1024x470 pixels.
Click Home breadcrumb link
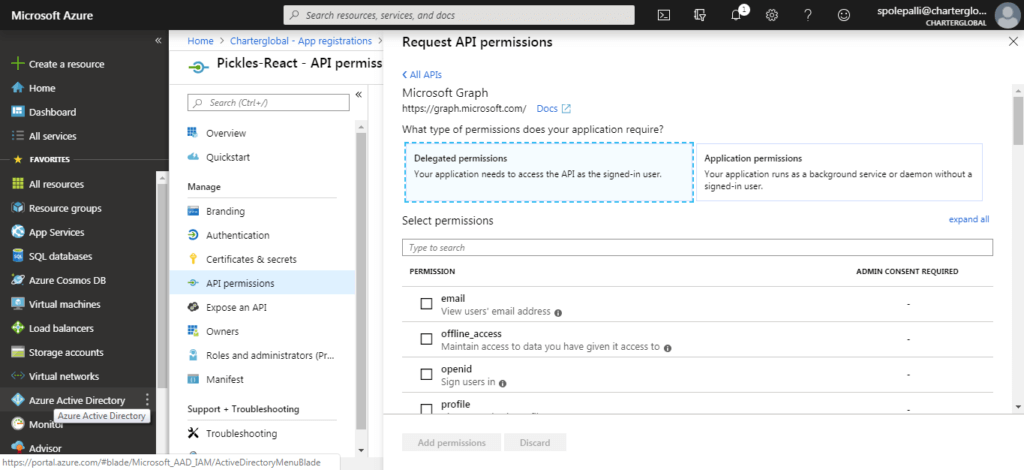coord(200,40)
